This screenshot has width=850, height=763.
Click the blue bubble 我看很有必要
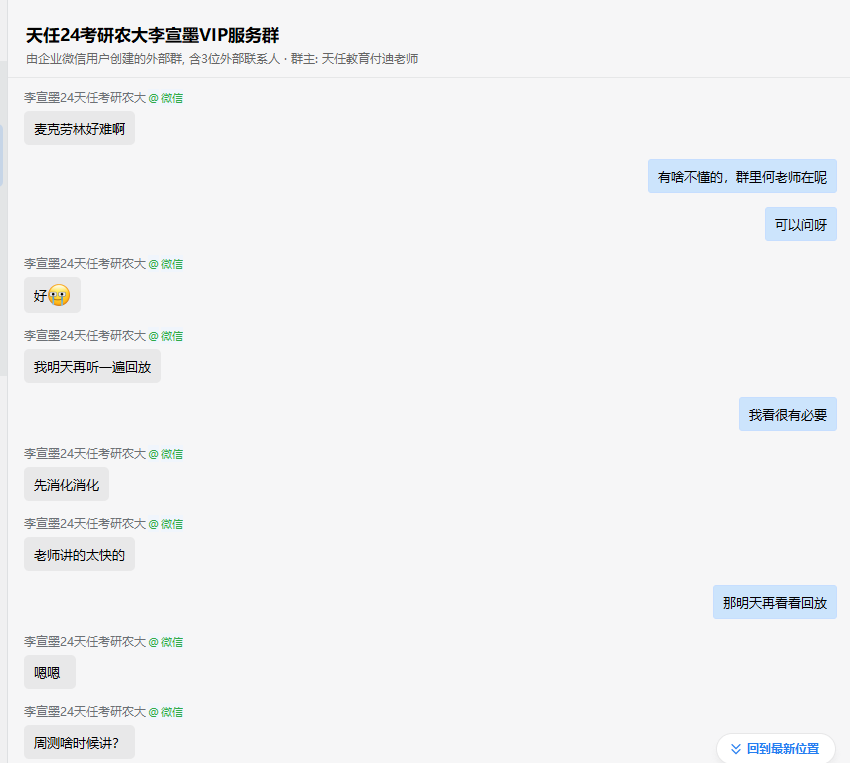[788, 415]
